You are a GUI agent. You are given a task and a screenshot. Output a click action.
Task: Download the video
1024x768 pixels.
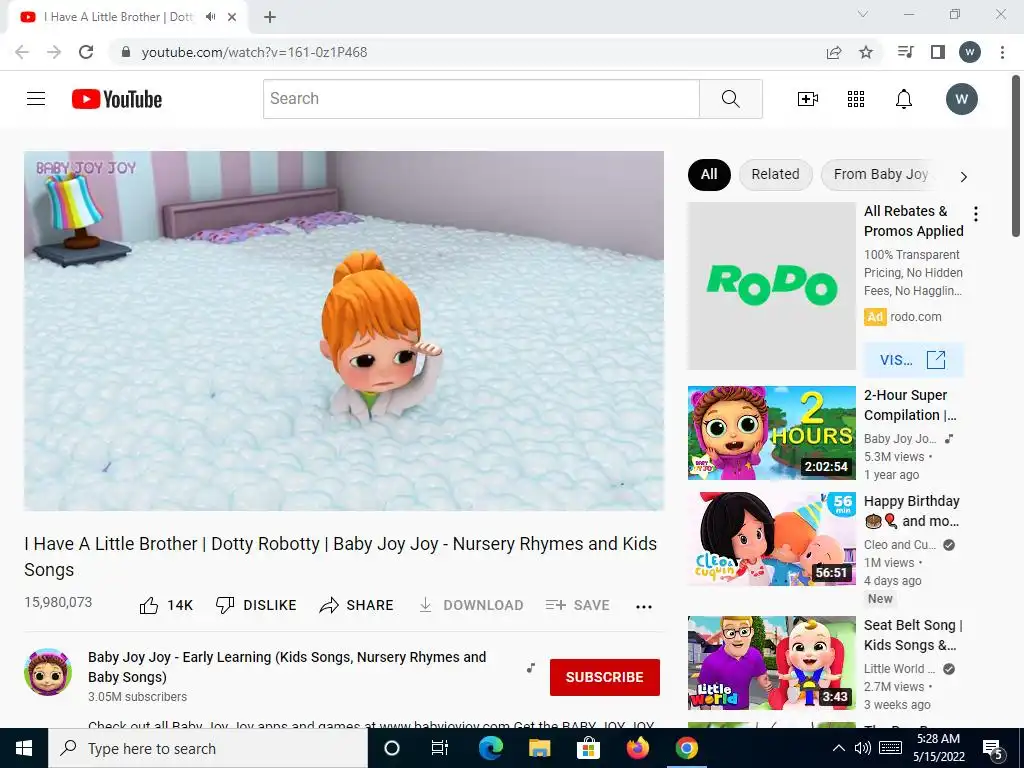click(x=471, y=605)
